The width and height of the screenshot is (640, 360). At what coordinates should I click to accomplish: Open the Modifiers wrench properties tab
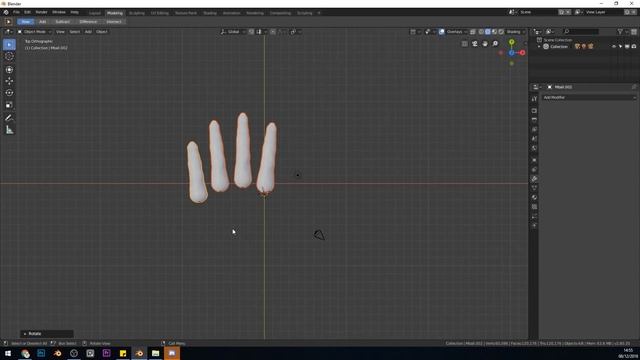pos(534,179)
